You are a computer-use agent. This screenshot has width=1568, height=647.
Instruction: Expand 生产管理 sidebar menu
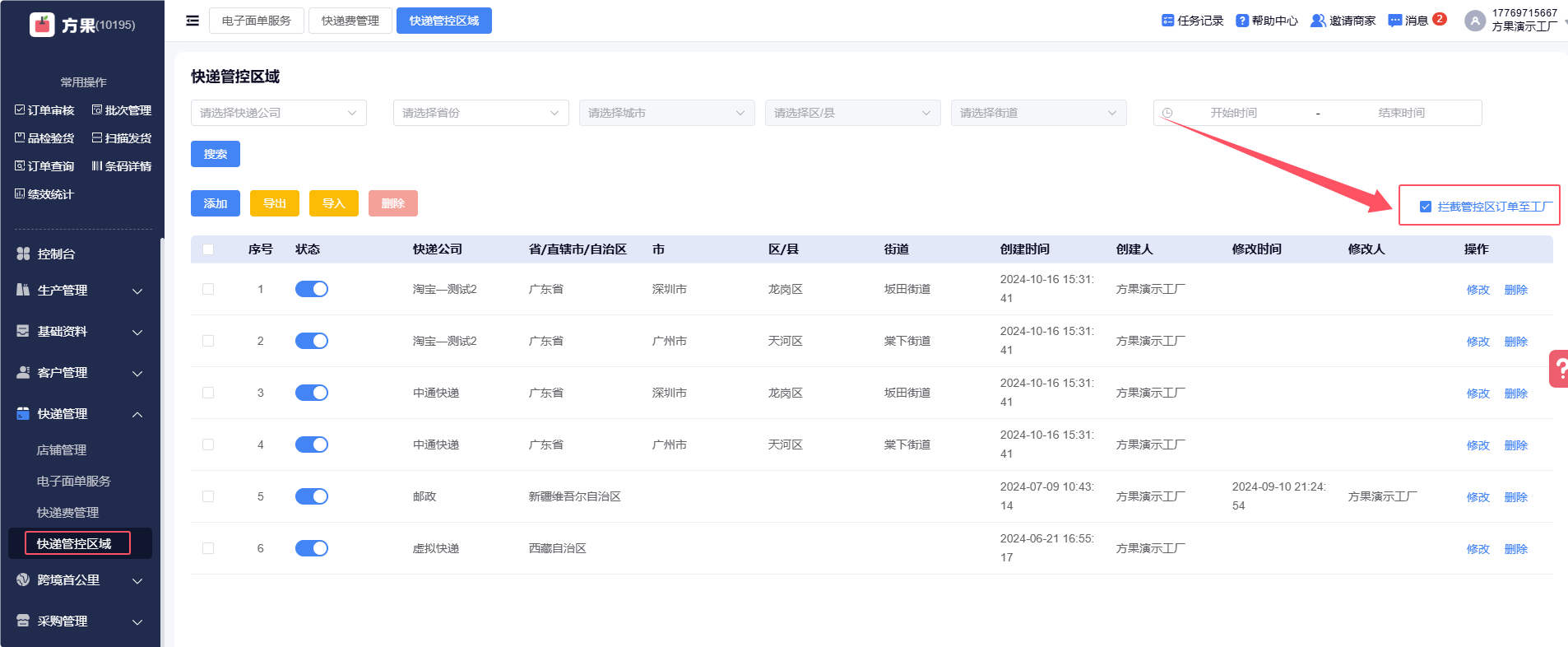[x=80, y=291]
